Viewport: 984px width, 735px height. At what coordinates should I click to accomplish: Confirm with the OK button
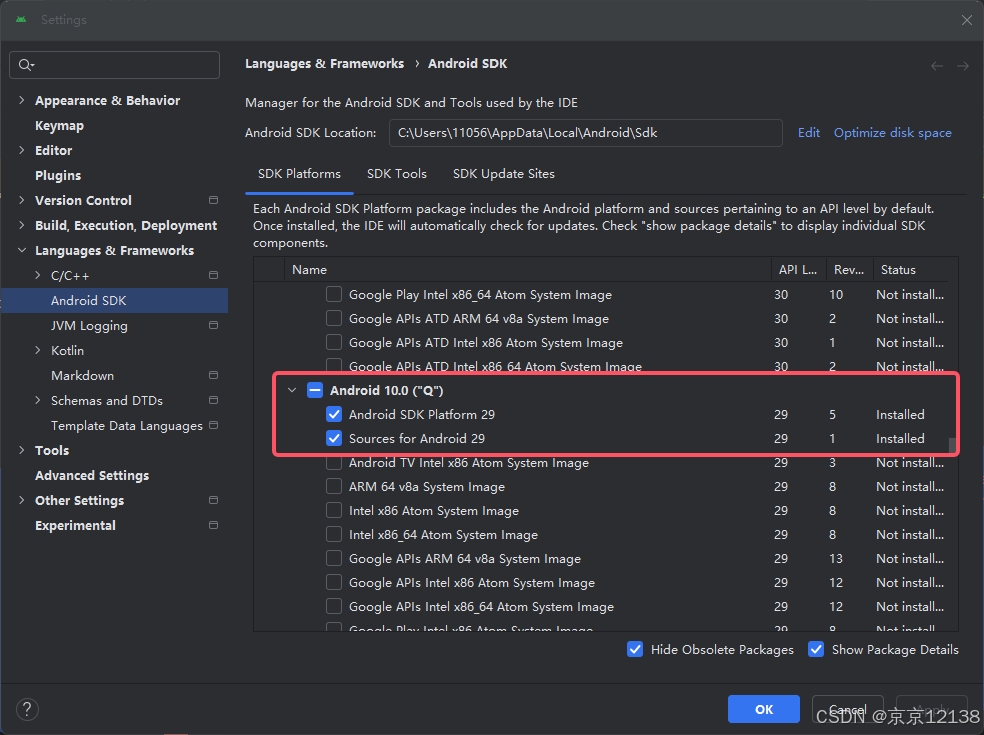(x=764, y=709)
